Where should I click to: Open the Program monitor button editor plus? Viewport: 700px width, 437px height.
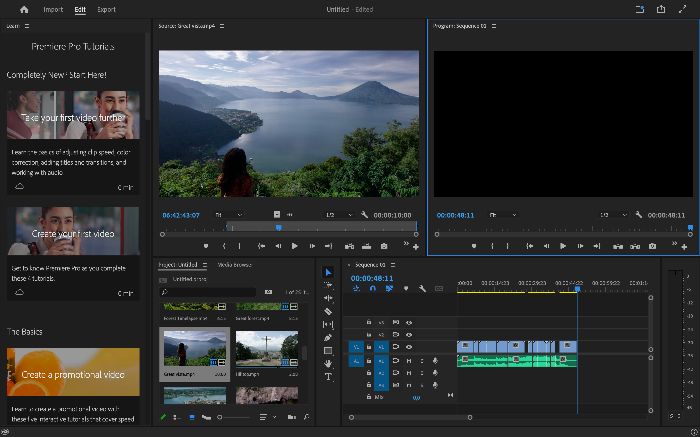click(x=684, y=247)
